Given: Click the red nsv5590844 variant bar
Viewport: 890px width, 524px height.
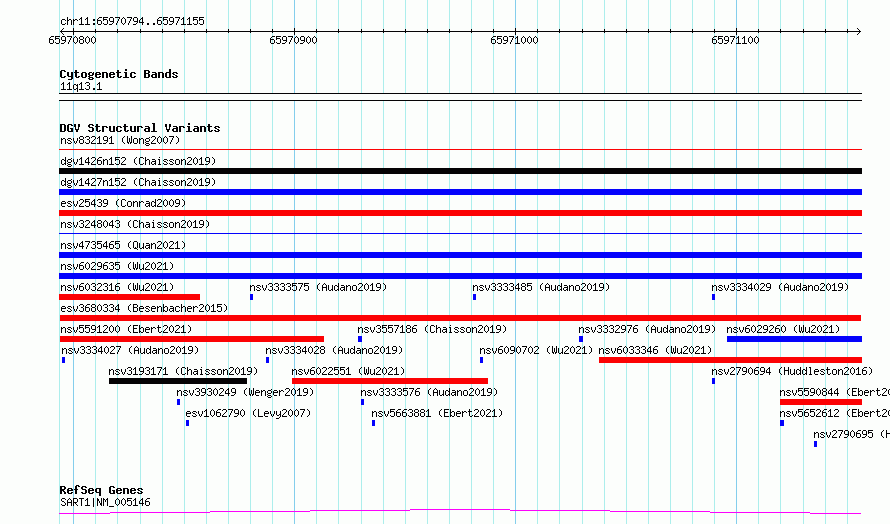Looking at the screenshot, I should point(821,402).
